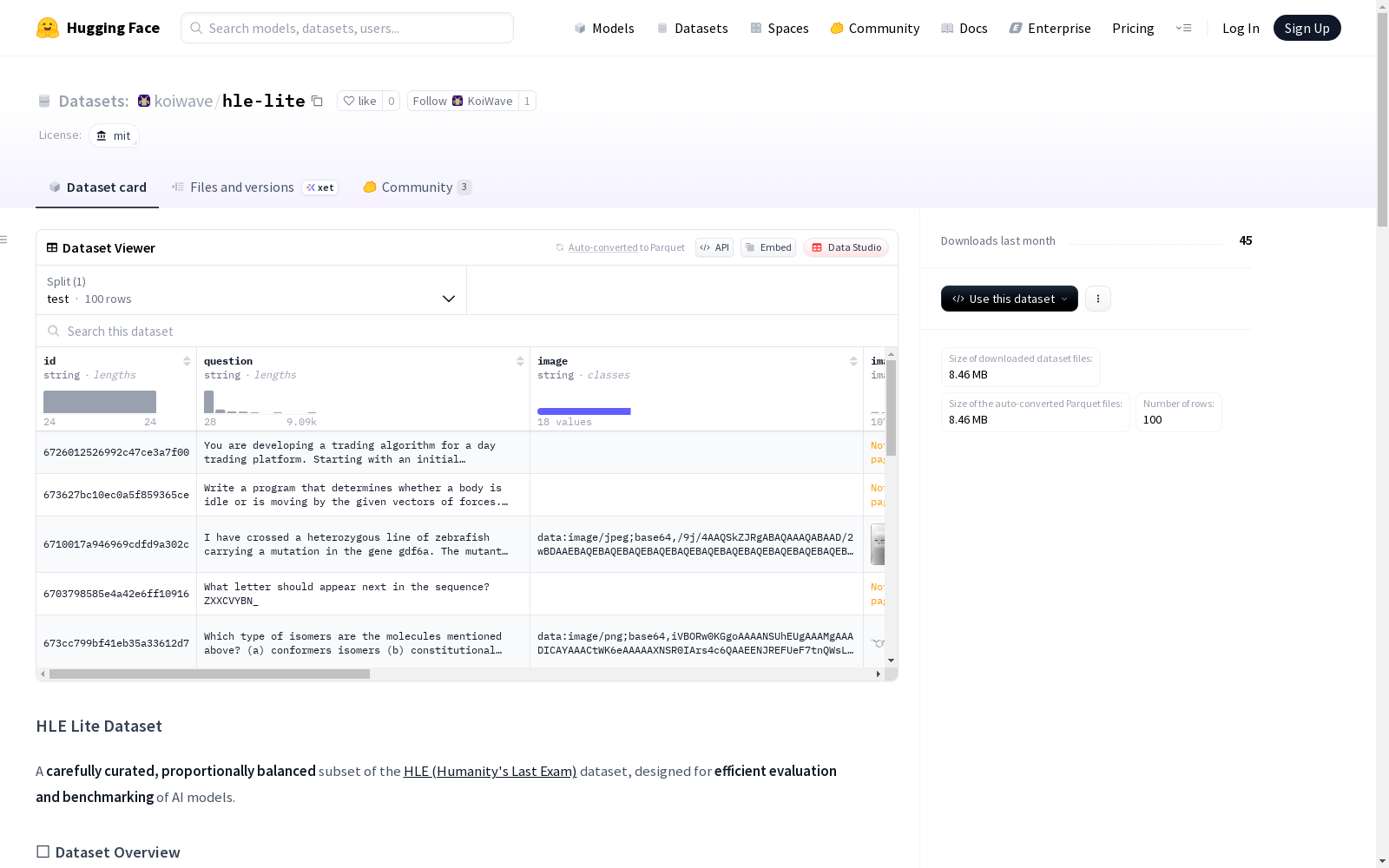This screenshot has width=1389, height=868.
Task: Open the Use this dataset dropdown
Action: 1010,299
